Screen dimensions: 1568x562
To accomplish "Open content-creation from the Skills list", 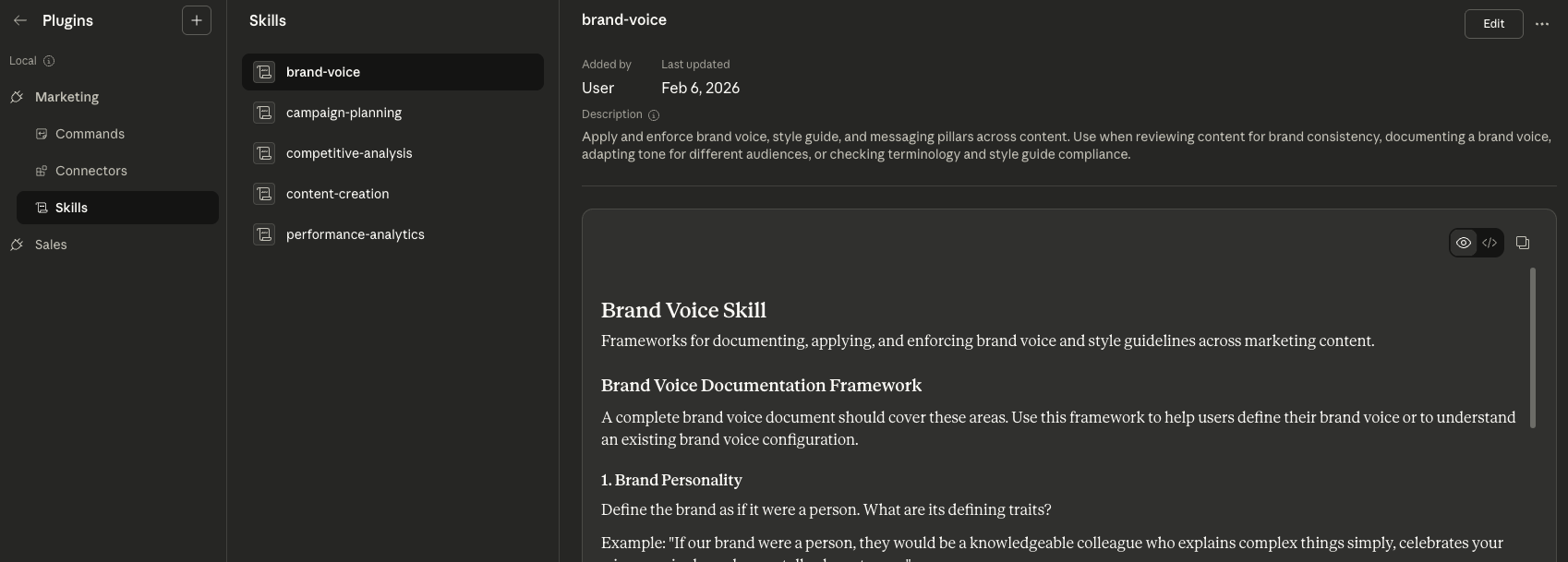I will click(x=337, y=194).
